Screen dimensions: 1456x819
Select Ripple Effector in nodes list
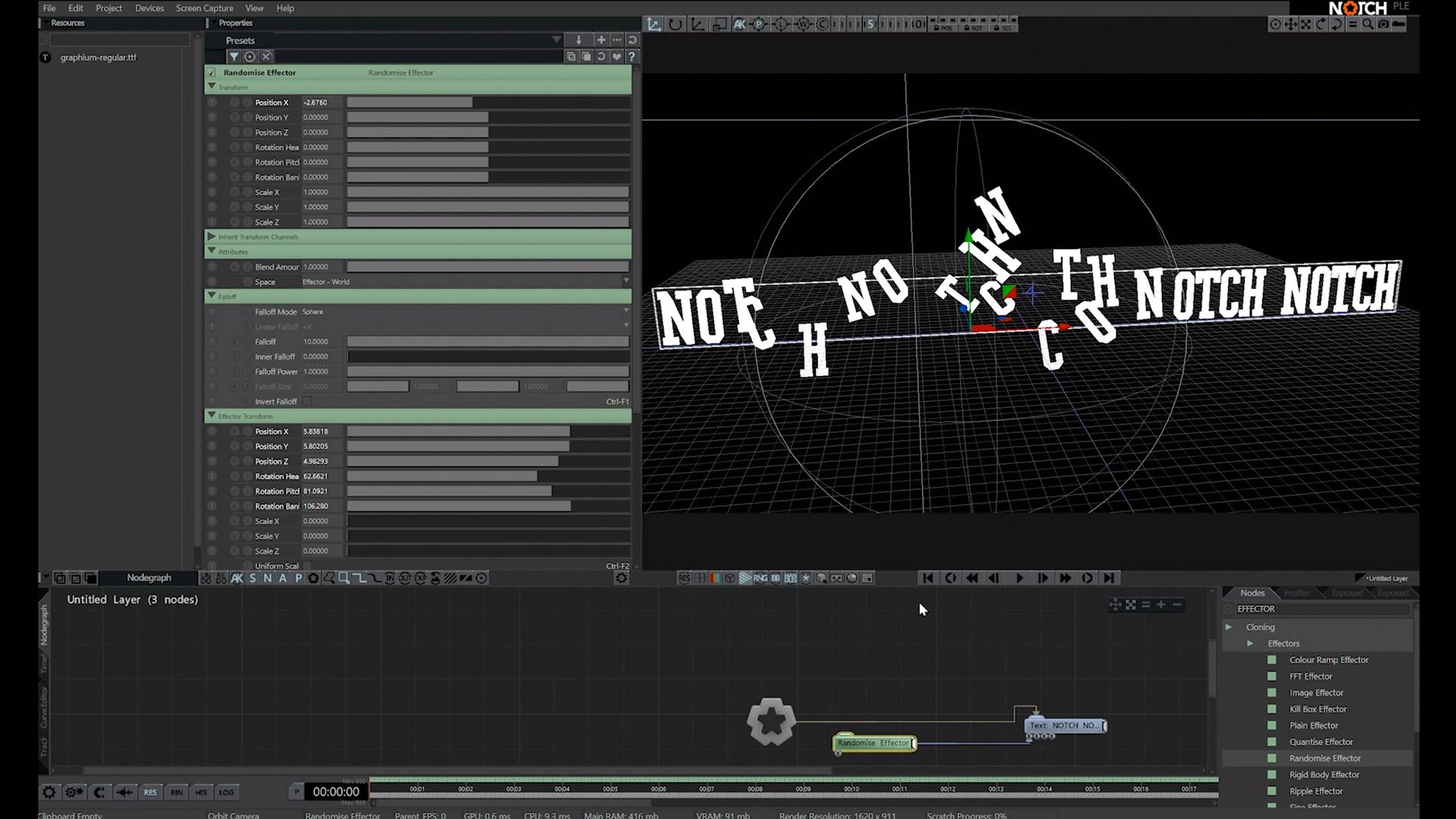pos(1316,791)
